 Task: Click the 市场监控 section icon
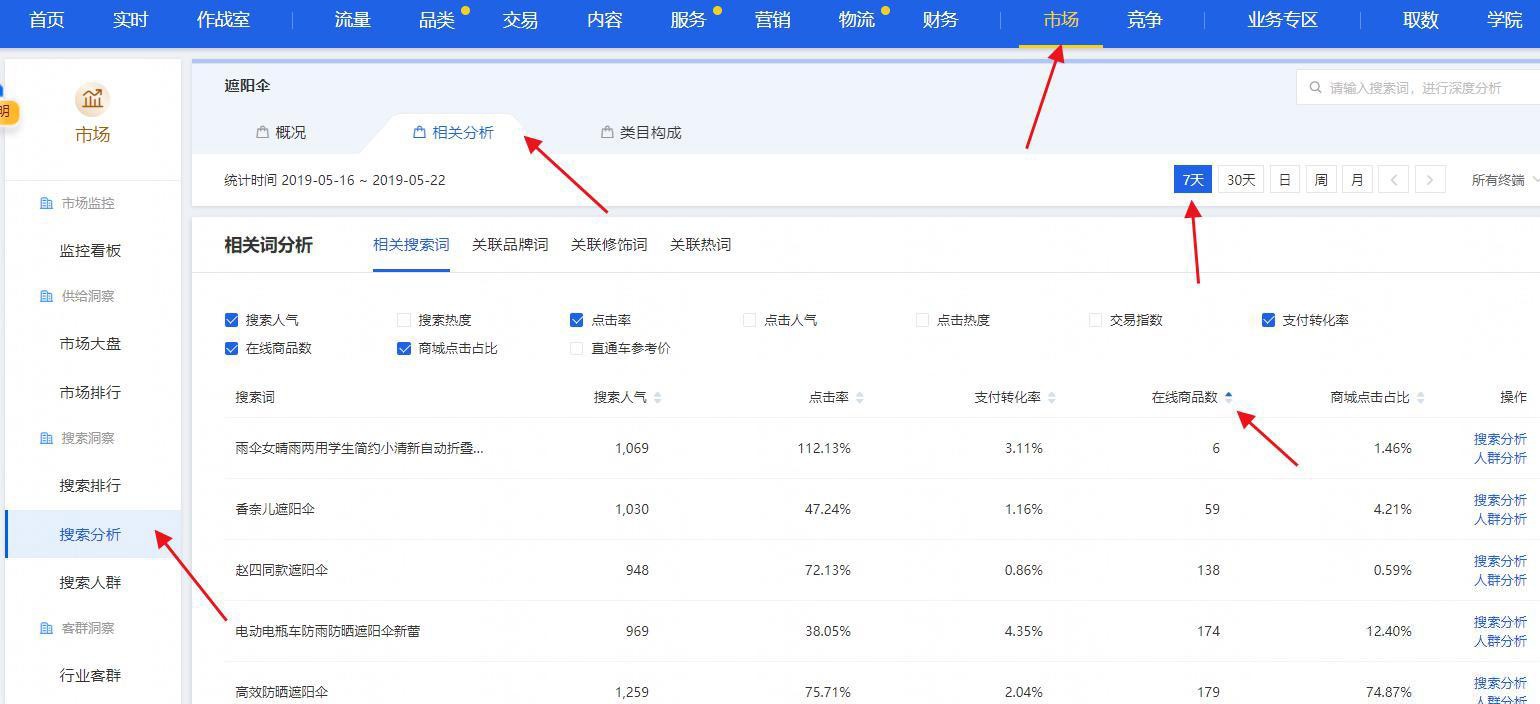tap(46, 203)
